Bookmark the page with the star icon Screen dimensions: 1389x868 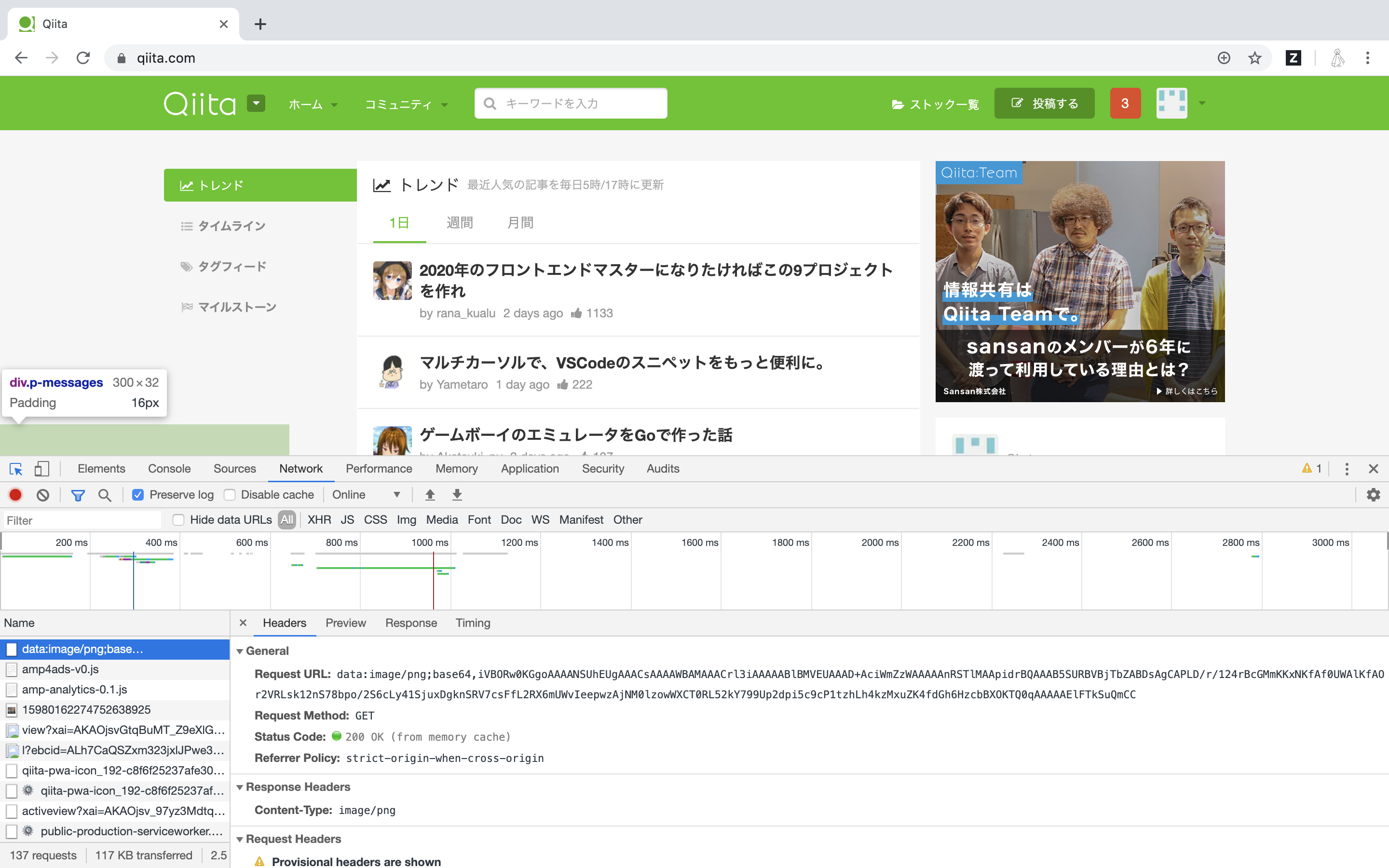pyautogui.click(x=1255, y=58)
